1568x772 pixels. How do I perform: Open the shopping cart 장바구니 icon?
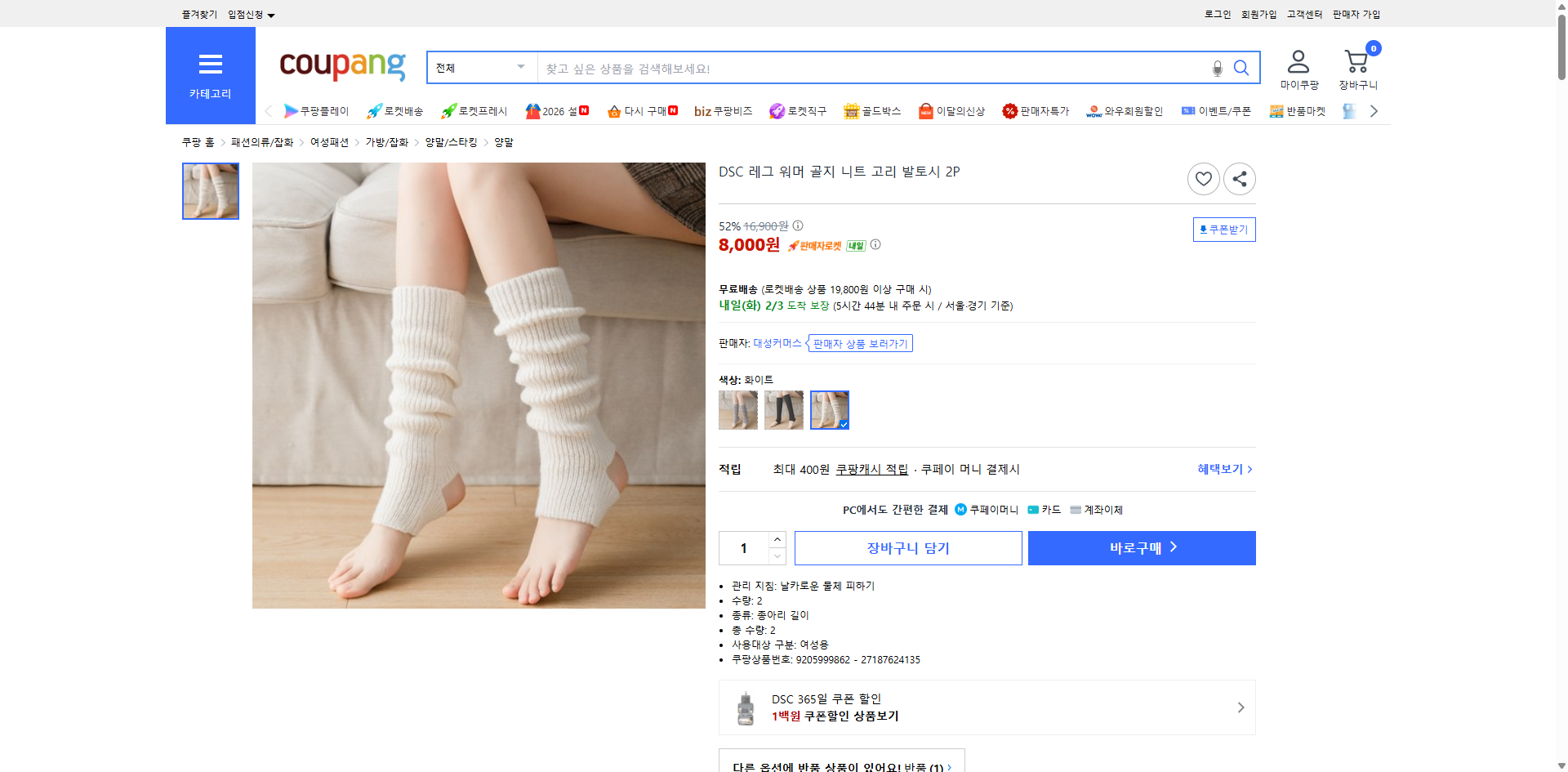click(1356, 61)
